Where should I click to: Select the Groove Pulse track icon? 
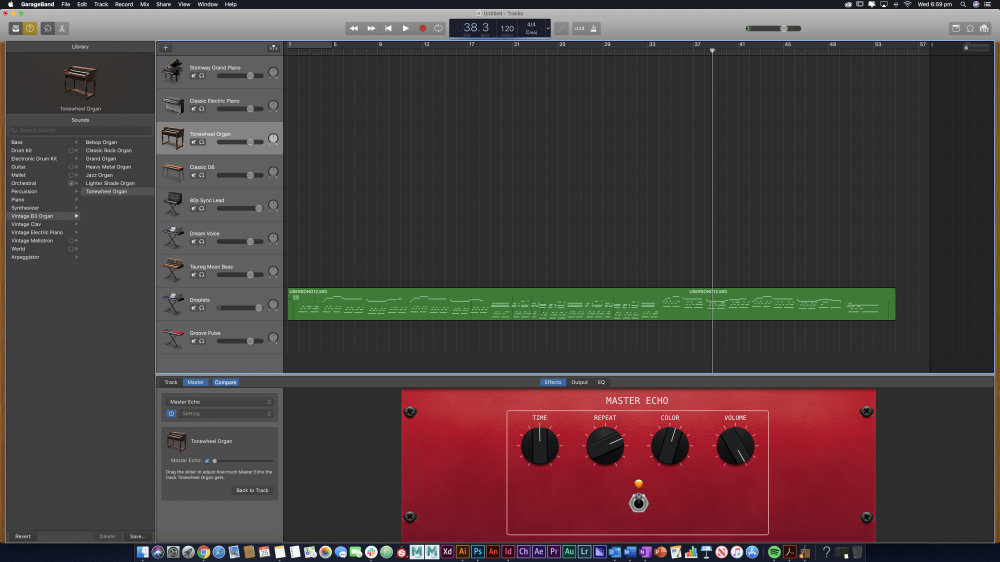tap(172, 337)
